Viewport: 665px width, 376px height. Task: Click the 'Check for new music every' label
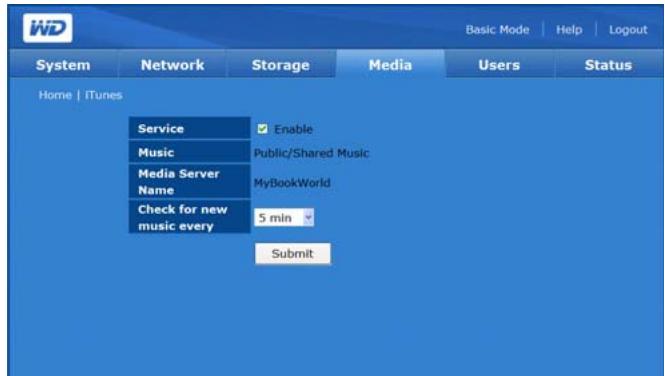pyautogui.click(x=189, y=217)
